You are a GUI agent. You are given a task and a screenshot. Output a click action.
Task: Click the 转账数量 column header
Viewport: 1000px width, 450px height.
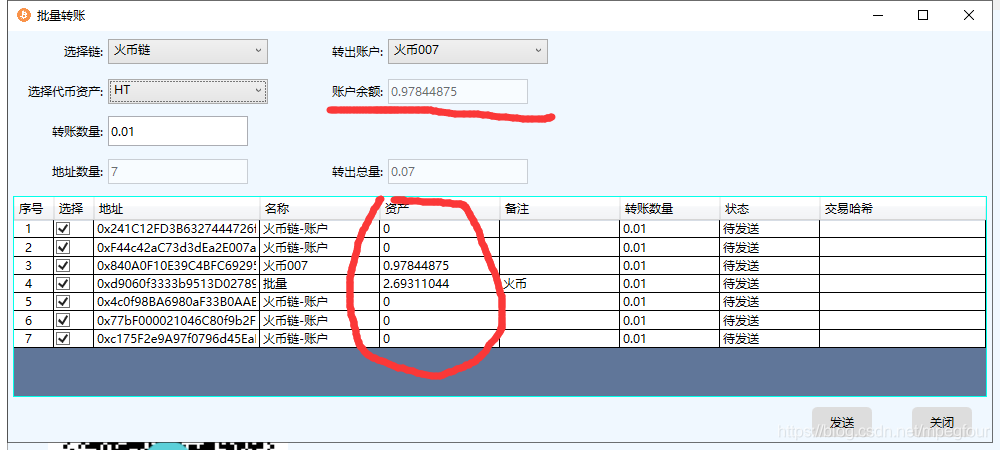669,208
